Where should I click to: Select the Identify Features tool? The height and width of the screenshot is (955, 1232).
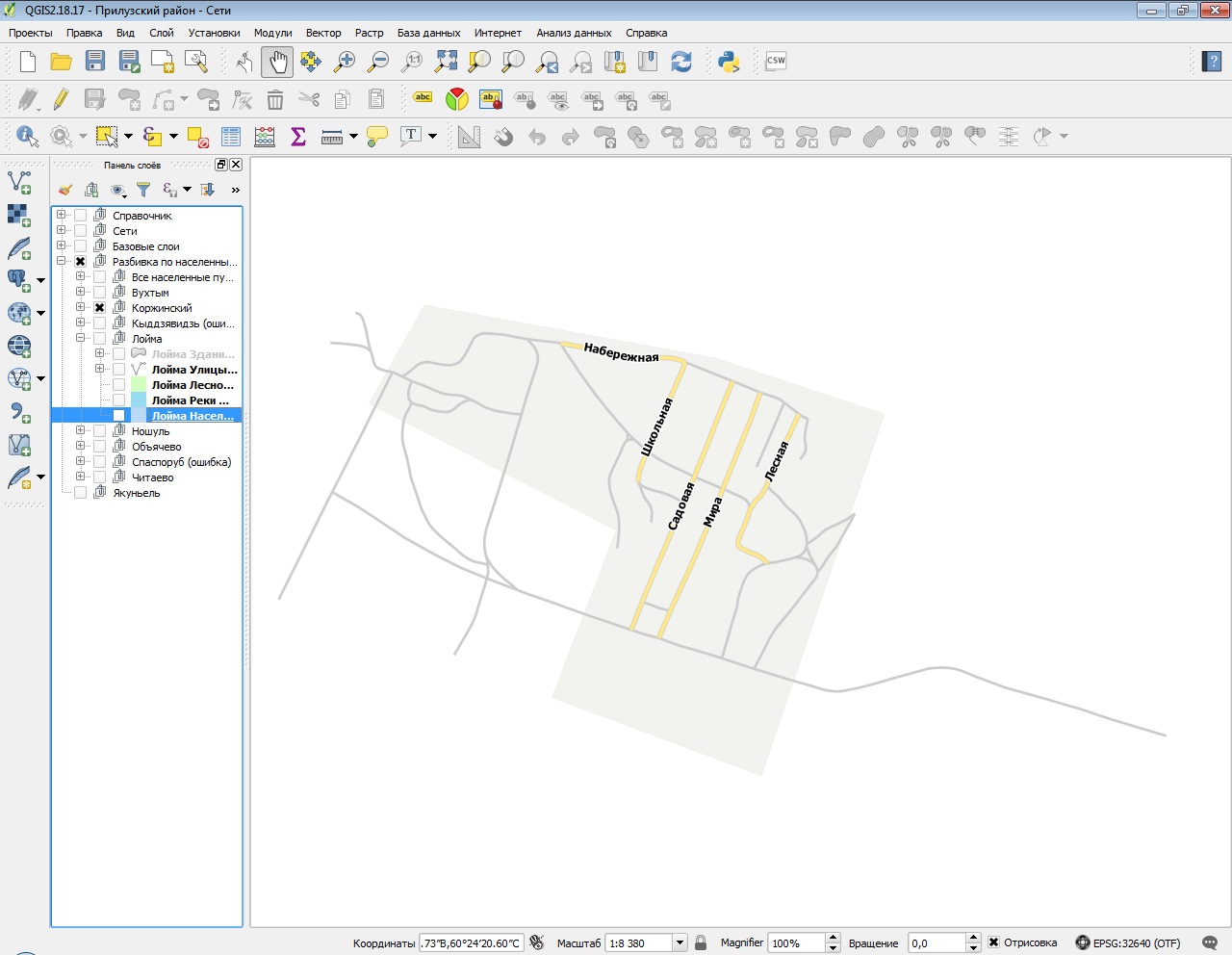click(26, 136)
